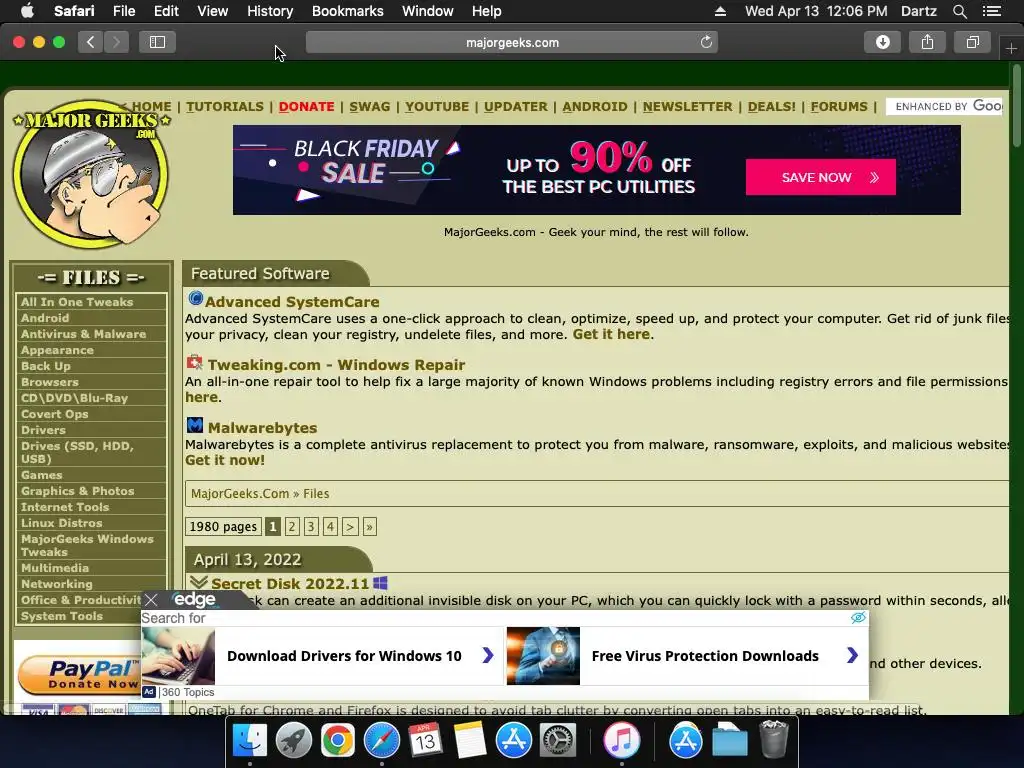Open Notes from the Dock
Viewport: 1024px width, 768px height.
coord(470,741)
